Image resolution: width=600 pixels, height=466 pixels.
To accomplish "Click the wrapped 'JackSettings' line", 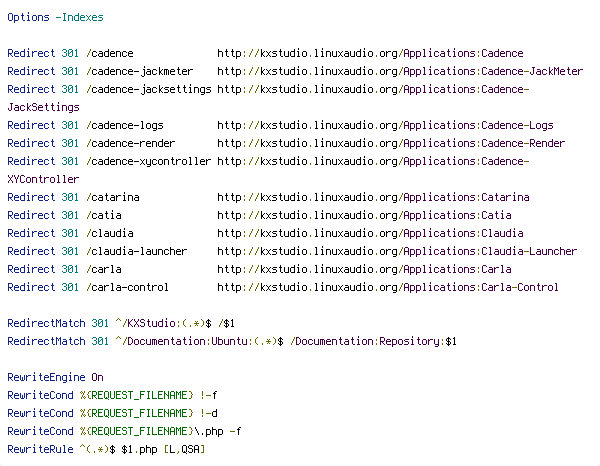I will (x=43, y=108).
